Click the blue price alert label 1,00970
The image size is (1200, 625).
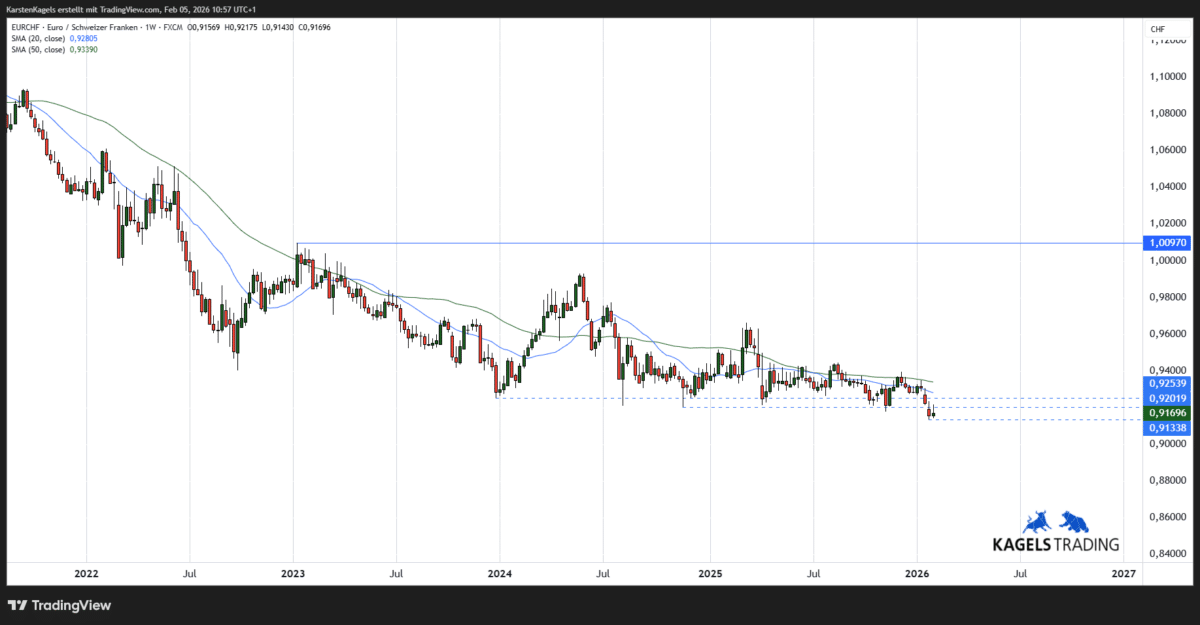1167,242
